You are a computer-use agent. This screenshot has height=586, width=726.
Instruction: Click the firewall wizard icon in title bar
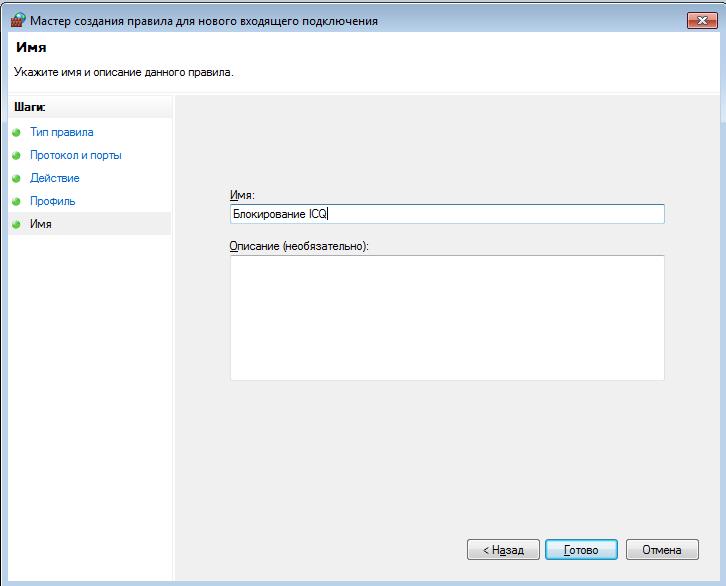[18, 20]
